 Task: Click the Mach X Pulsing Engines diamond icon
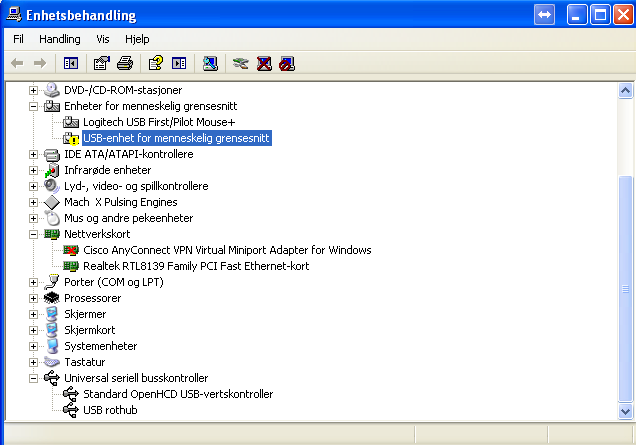(x=52, y=202)
